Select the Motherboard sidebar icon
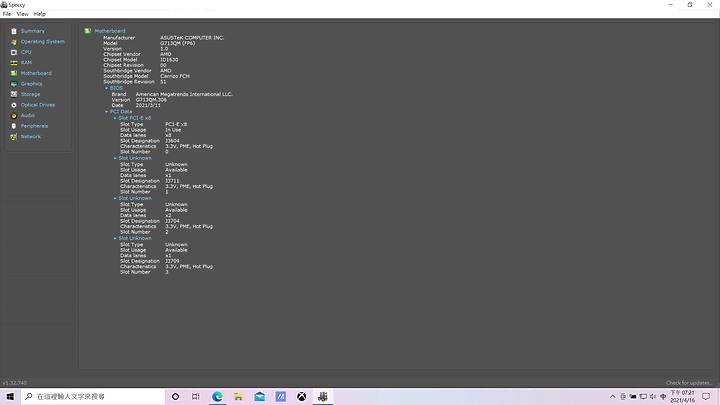This screenshot has height=405, width=720. (14, 73)
